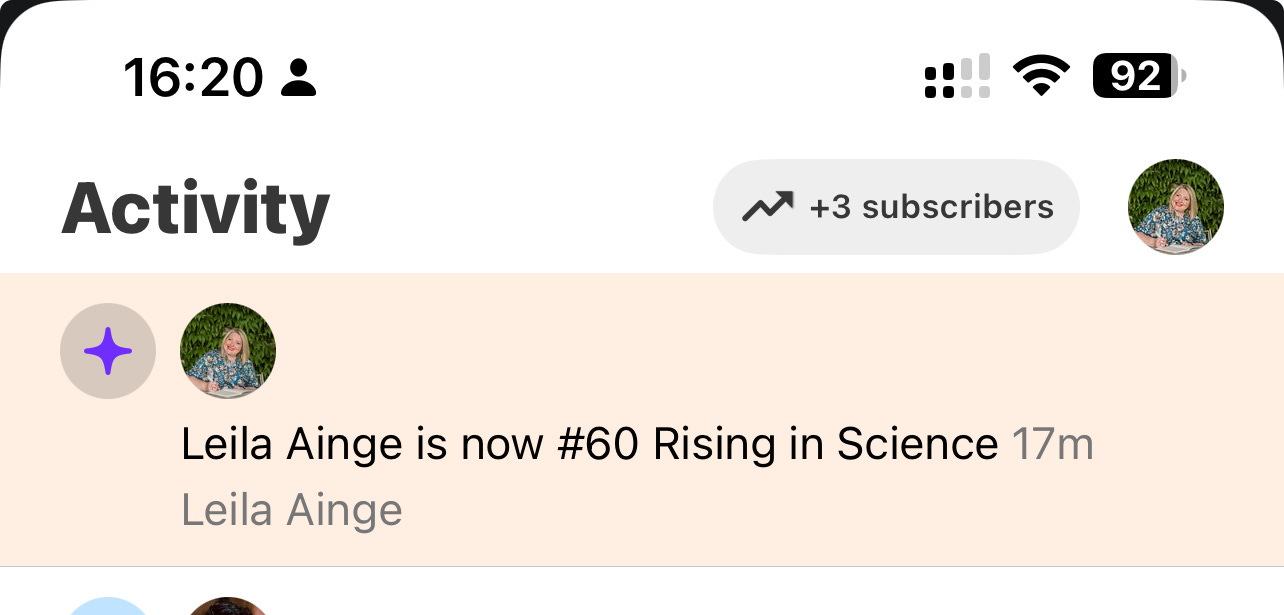Tap the "subscribers" word in the pill

pos(958,207)
